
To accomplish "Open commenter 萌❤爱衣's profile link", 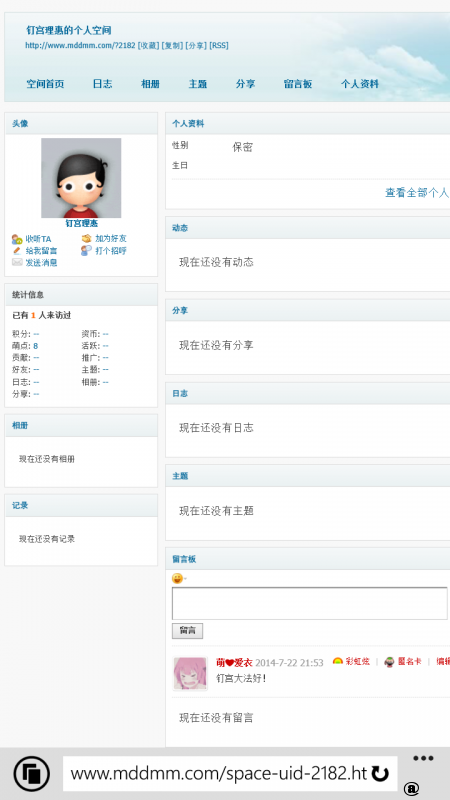I will coord(234,662).
